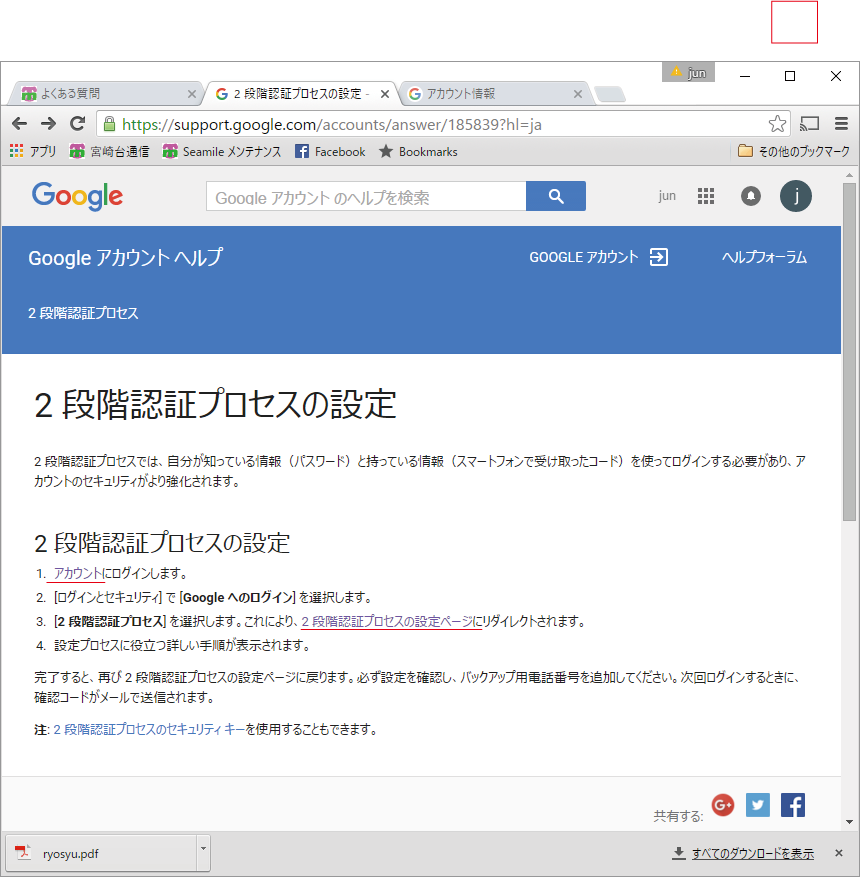Focus the Google アカウント help search box

(x=366, y=196)
